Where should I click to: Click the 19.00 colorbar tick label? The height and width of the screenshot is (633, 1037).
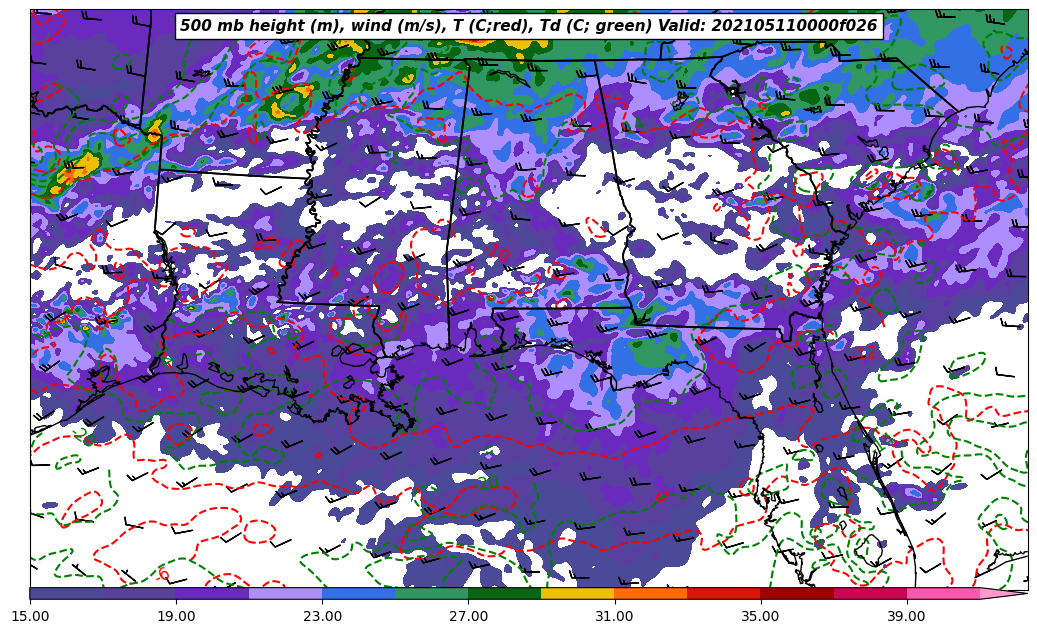pyautogui.click(x=176, y=616)
